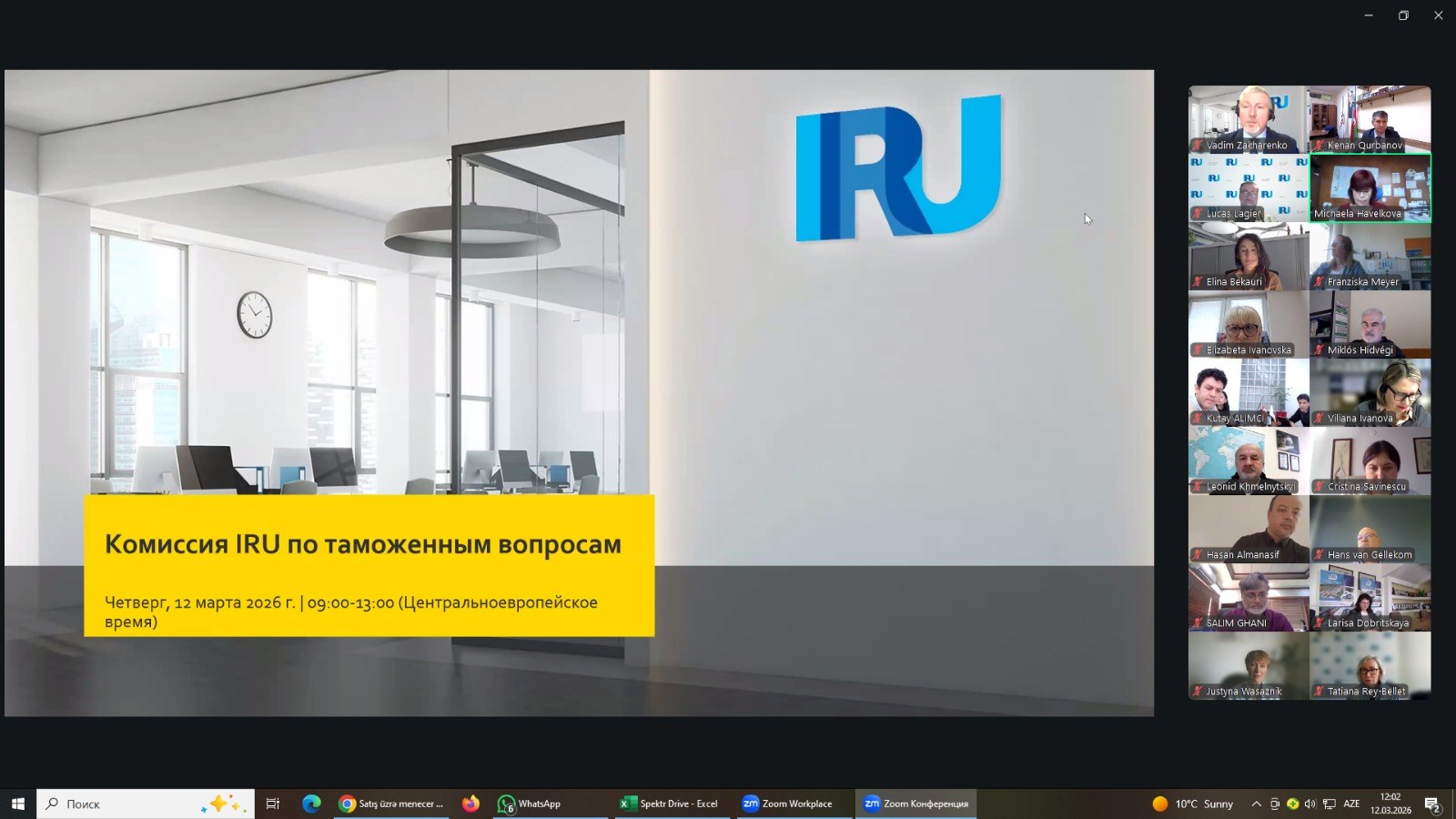Switch to the WhatsApp taskbar app
This screenshot has height=819, width=1456.
point(530,804)
